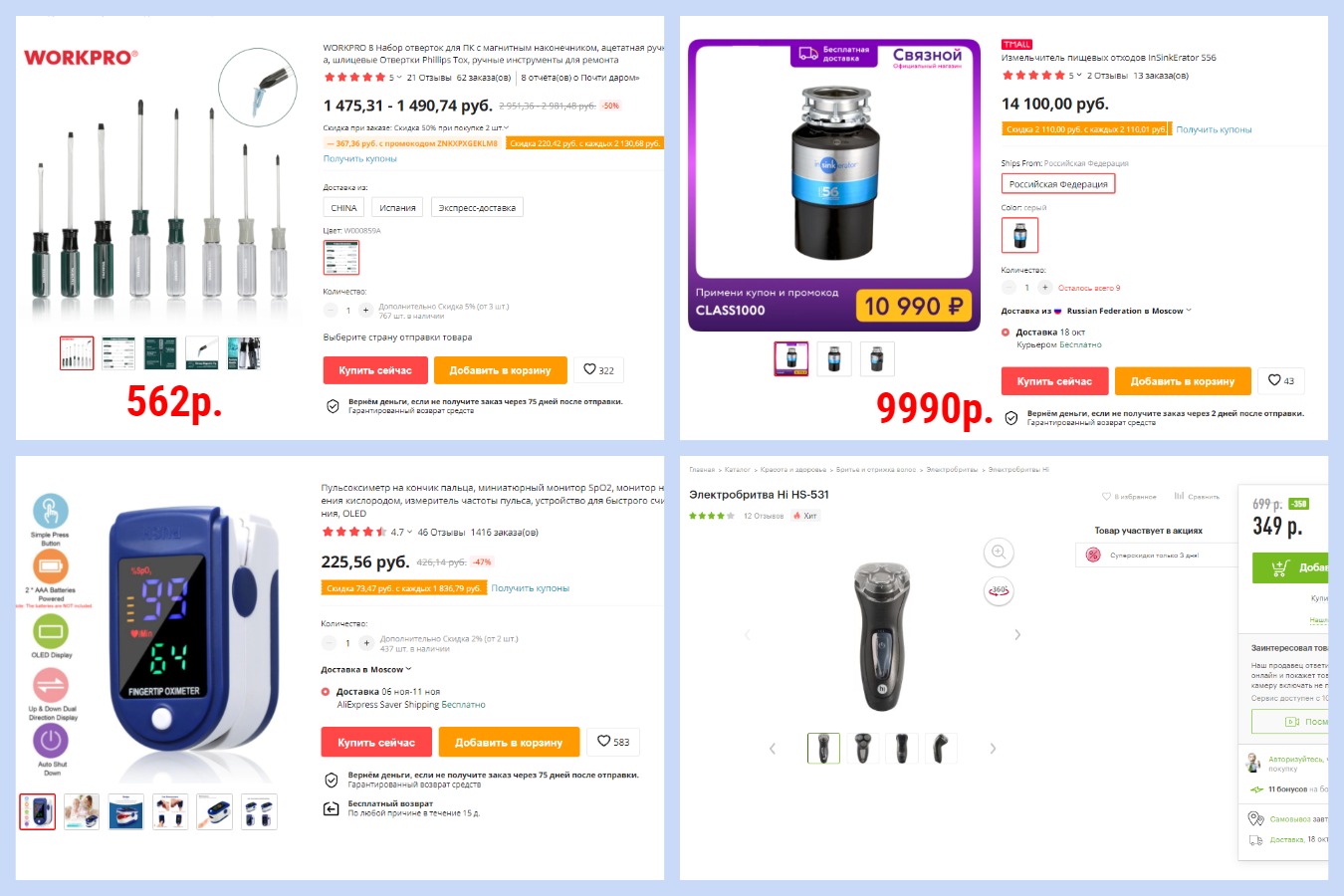
Task: Select the Испания shipping origin option
Action: pyautogui.click(x=397, y=207)
